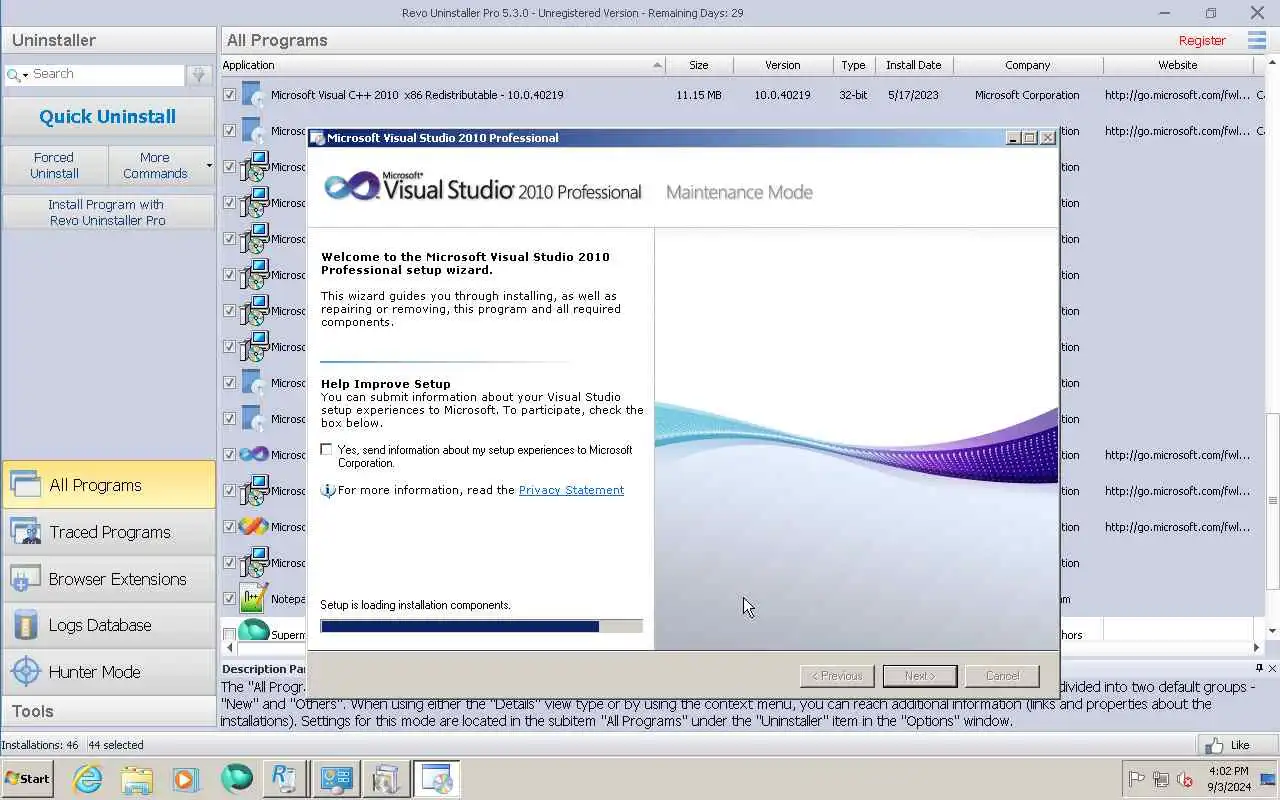Activate Hunter Mode
1280x800 pixels.
[108, 672]
